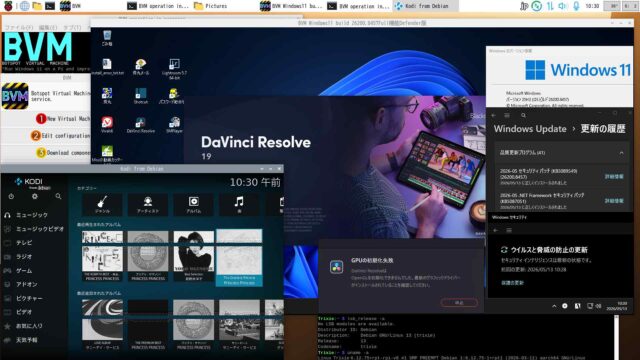This screenshot has width=640, height=360.
Task: Click the terminal window vertical scrollbar
Action: point(616,337)
